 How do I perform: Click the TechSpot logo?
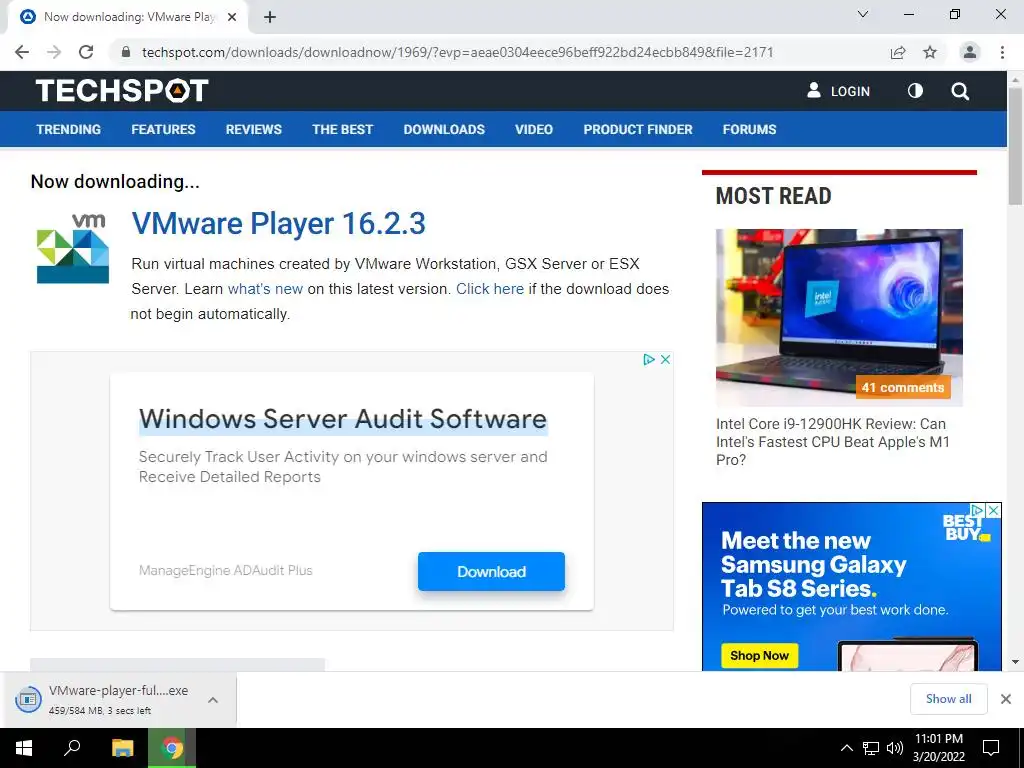click(x=122, y=90)
